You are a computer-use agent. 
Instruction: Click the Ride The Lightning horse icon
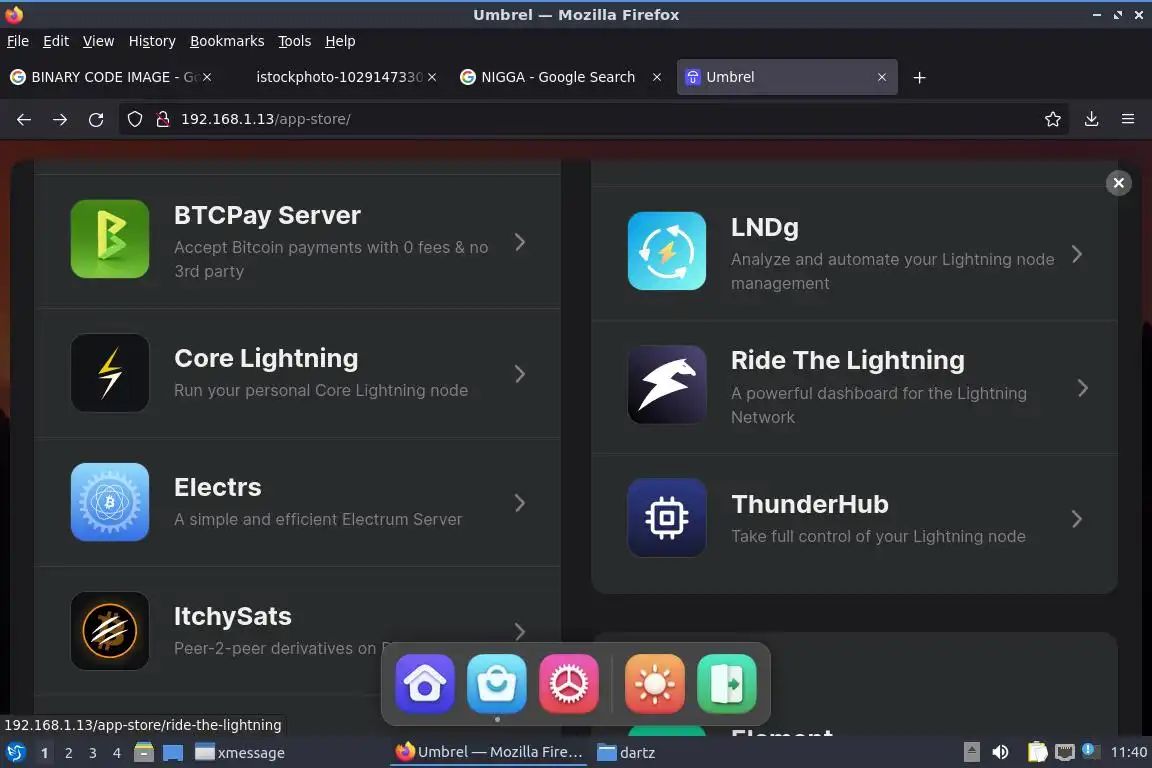(666, 384)
